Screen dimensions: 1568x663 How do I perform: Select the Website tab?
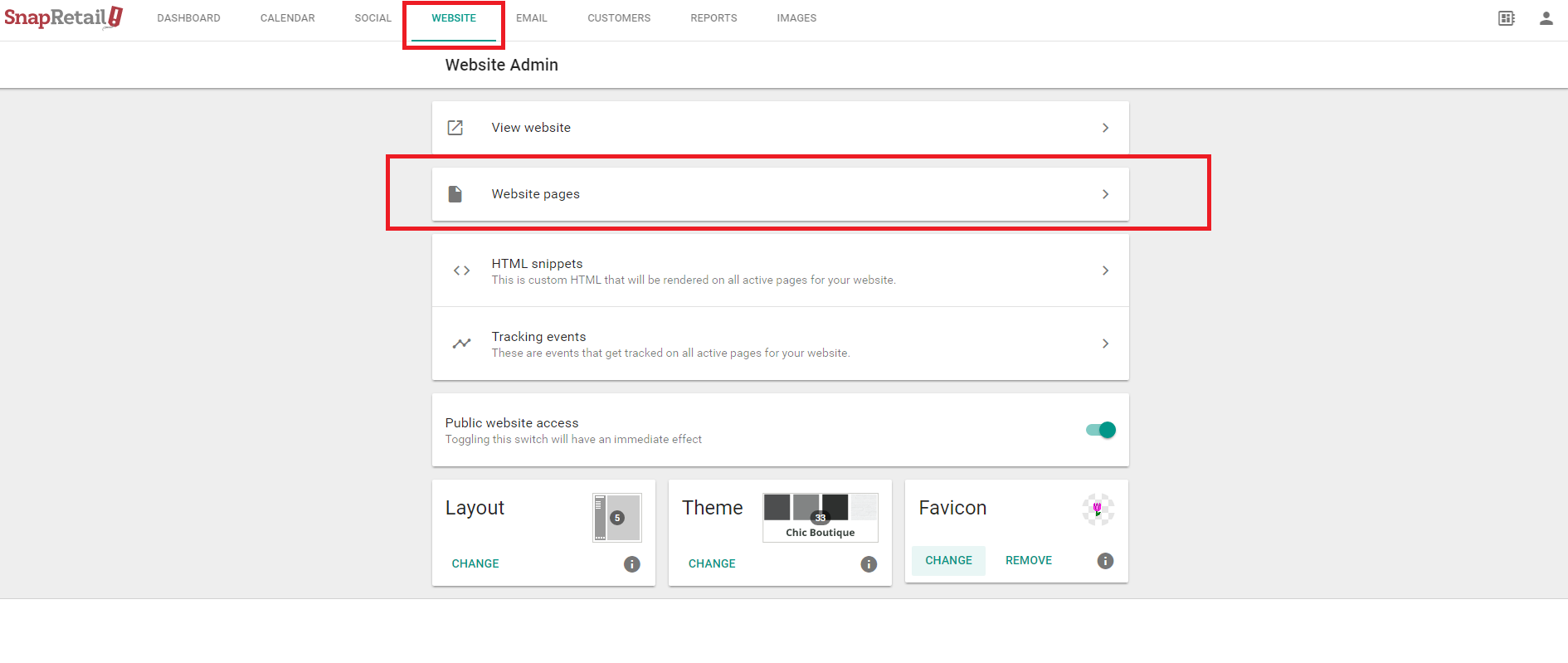click(x=454, y=18)
